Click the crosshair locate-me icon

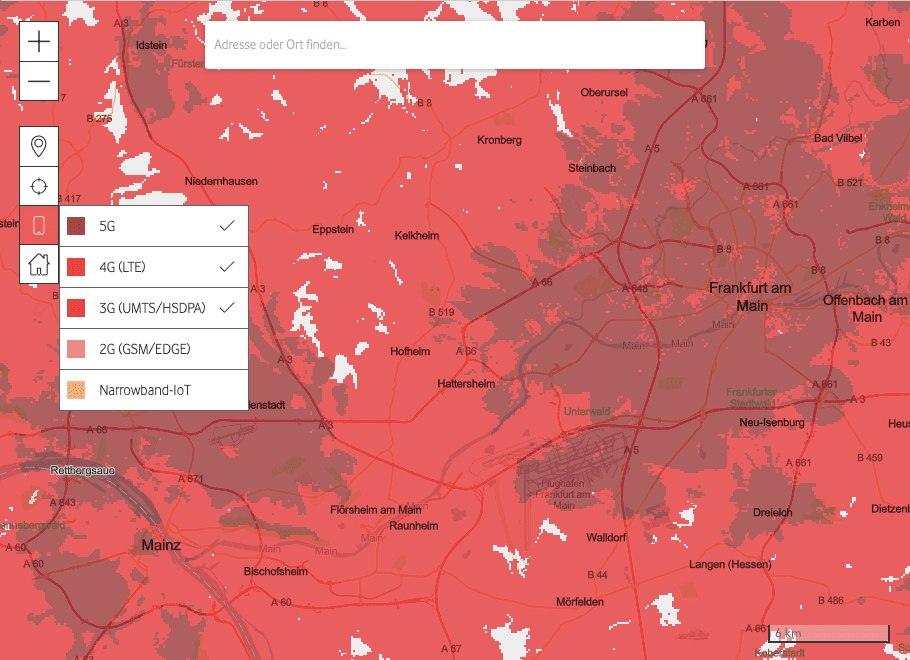point(39,186)
